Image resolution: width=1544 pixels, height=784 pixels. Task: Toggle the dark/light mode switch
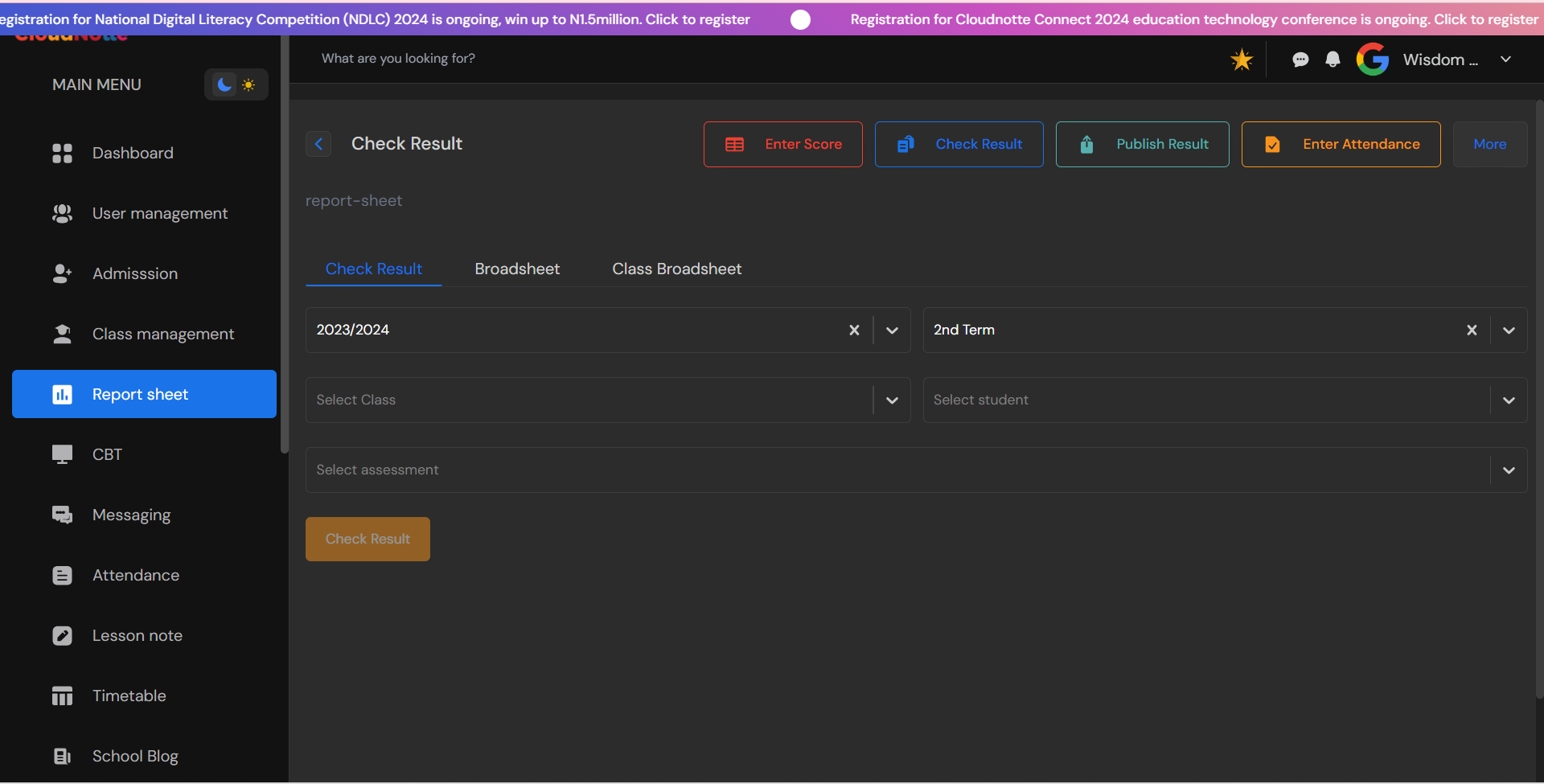click(x=236, y=84)
